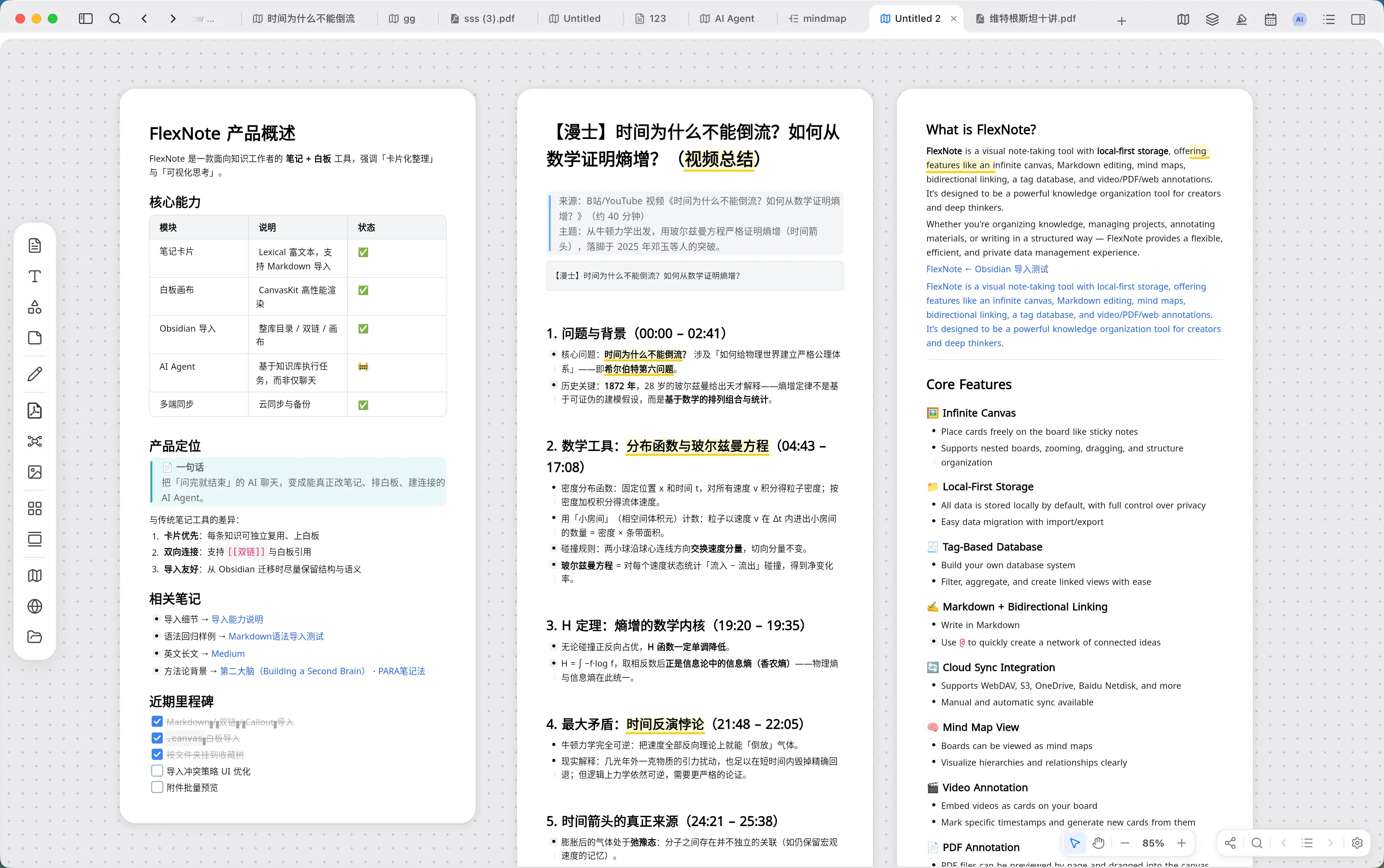Select the web page globe tool
Image resolution: width=1384 pixels, height=868 pixels.
coord(35,606)
